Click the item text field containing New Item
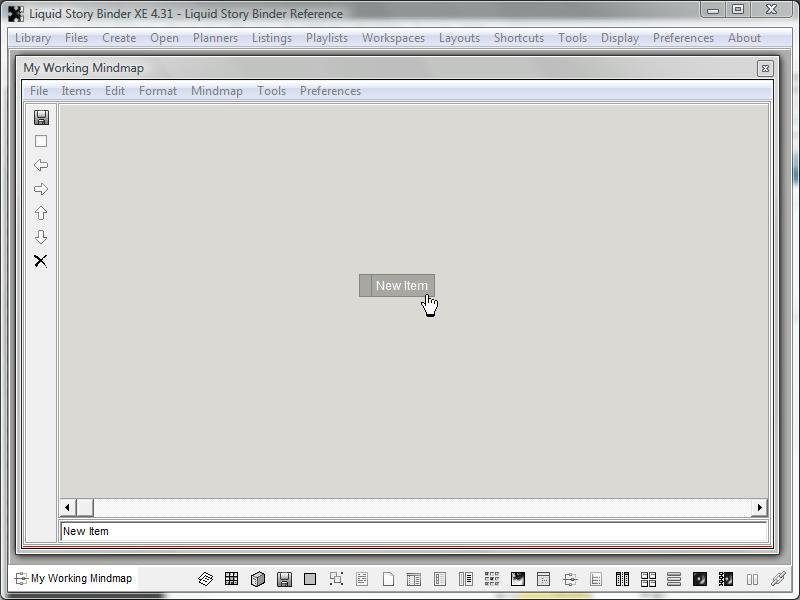This screenshot has height=600, width=800. pyautogui.click(x=413, y=531)
